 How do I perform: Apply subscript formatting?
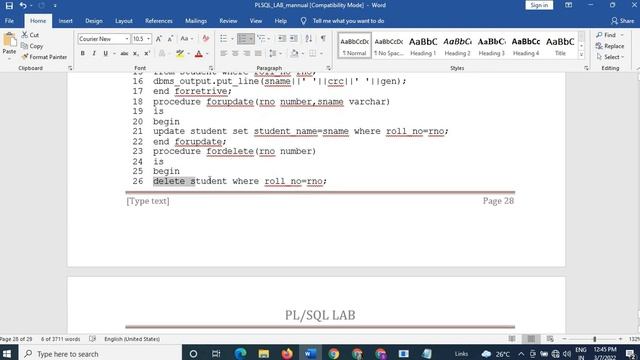(x=136, y=53)
